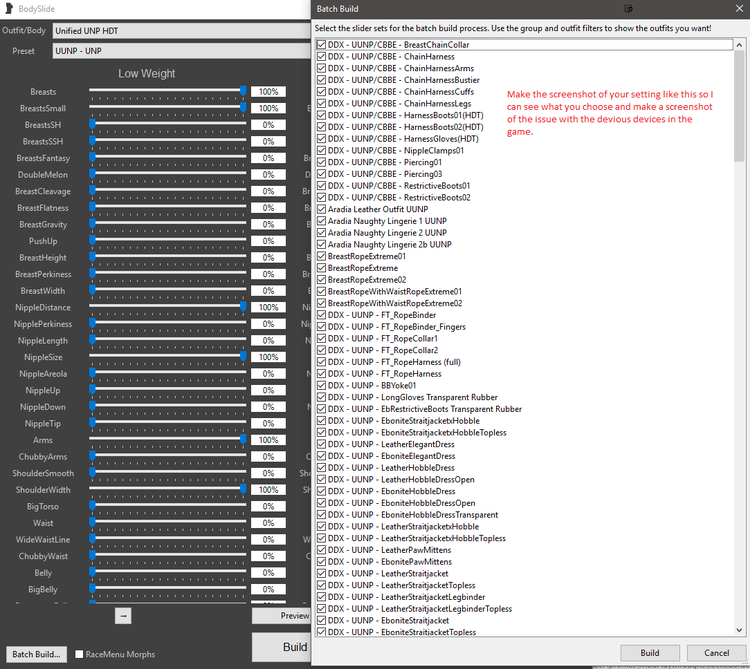This screenshot has height=669, width=750.
Task: Toggle Aradia Leather Outfit UUNP checkbox
Action: point(321,209)
